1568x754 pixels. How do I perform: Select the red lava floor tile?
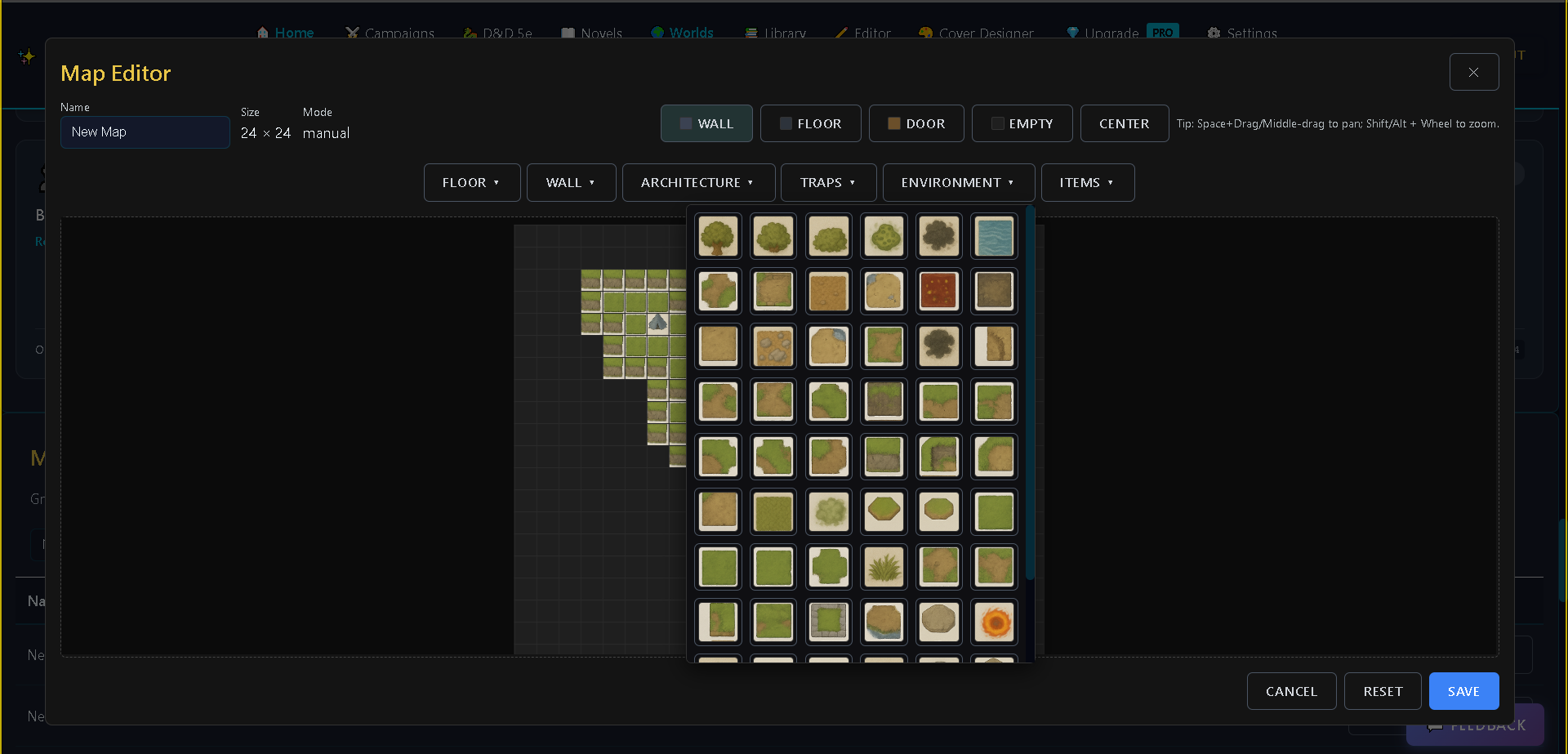pyautogui.click(x=938, y=291)
